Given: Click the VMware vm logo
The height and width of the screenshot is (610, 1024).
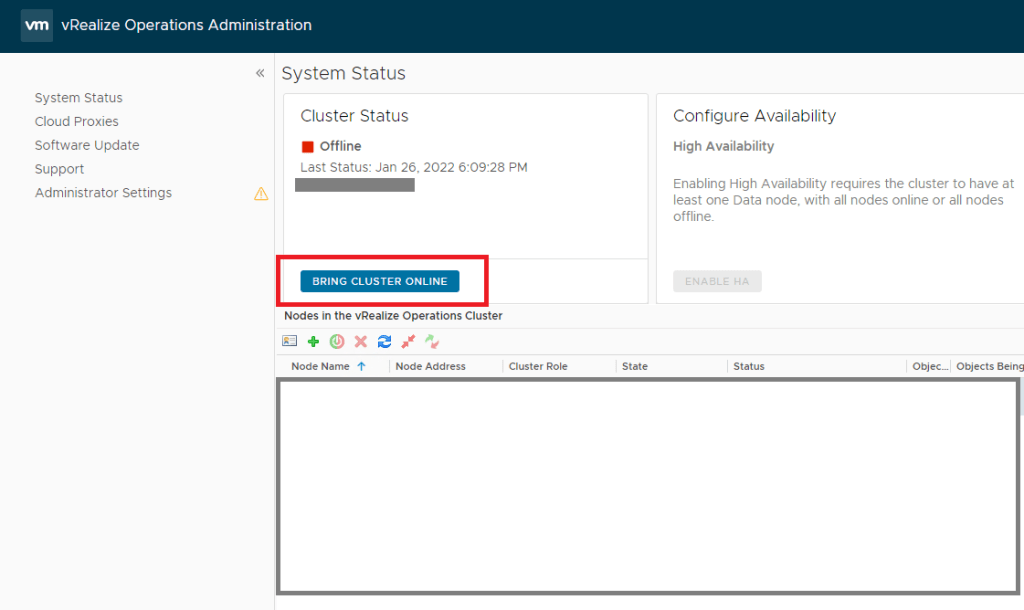Looking at the screenshot, I should click(x=37, y=25).
